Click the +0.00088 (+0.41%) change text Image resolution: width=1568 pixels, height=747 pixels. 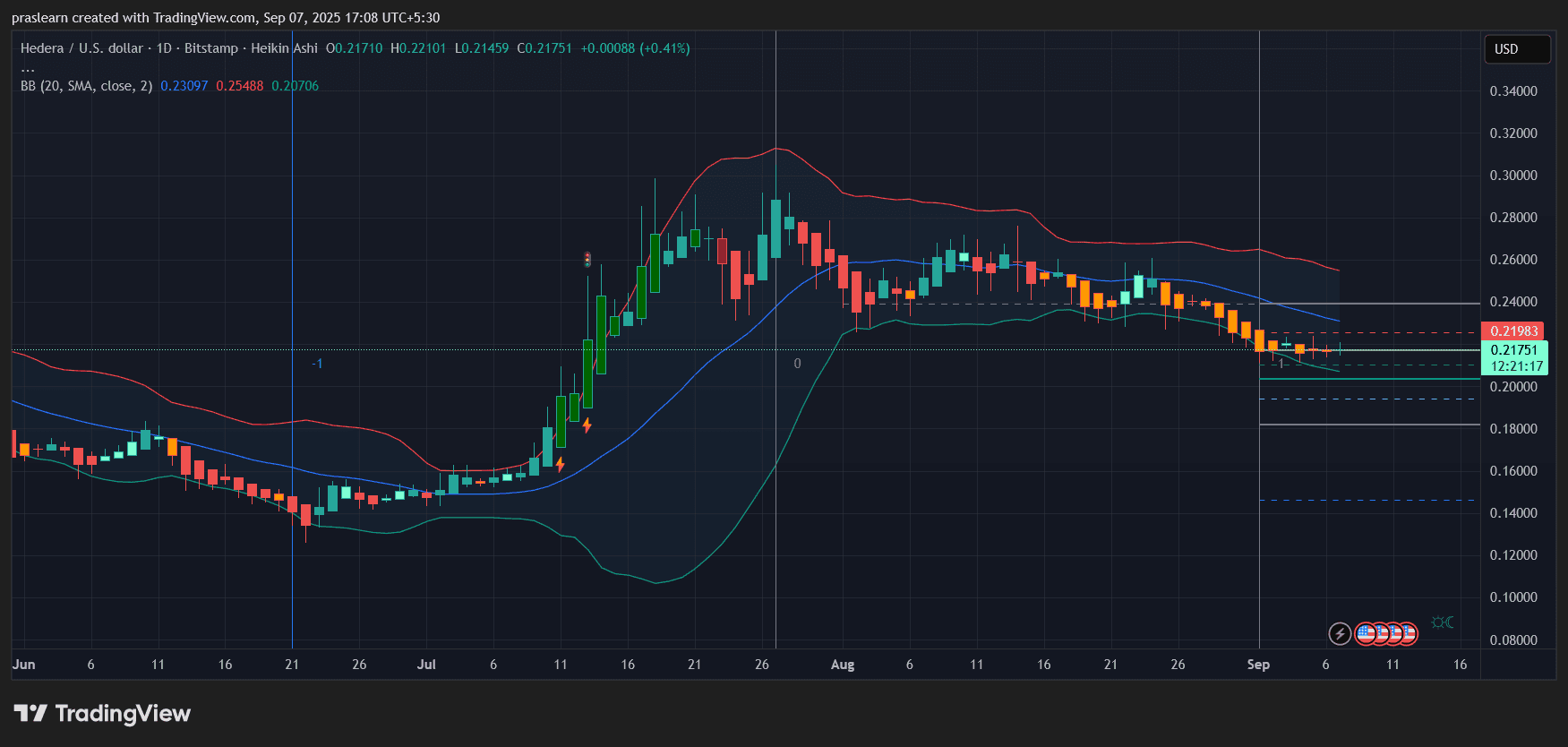click(x=635, y=48)
